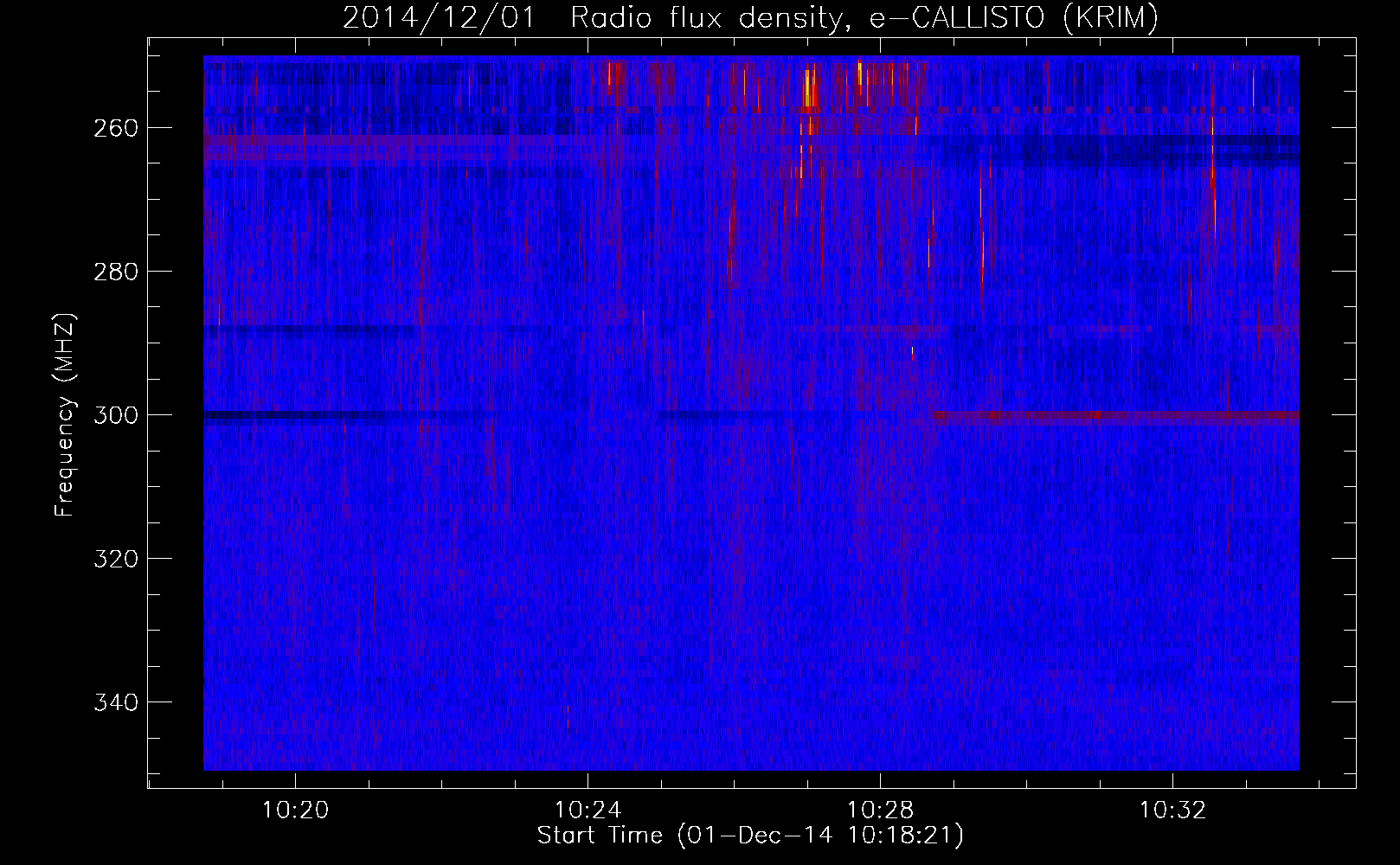Click the 10:24 time tick label

(588, 811)
